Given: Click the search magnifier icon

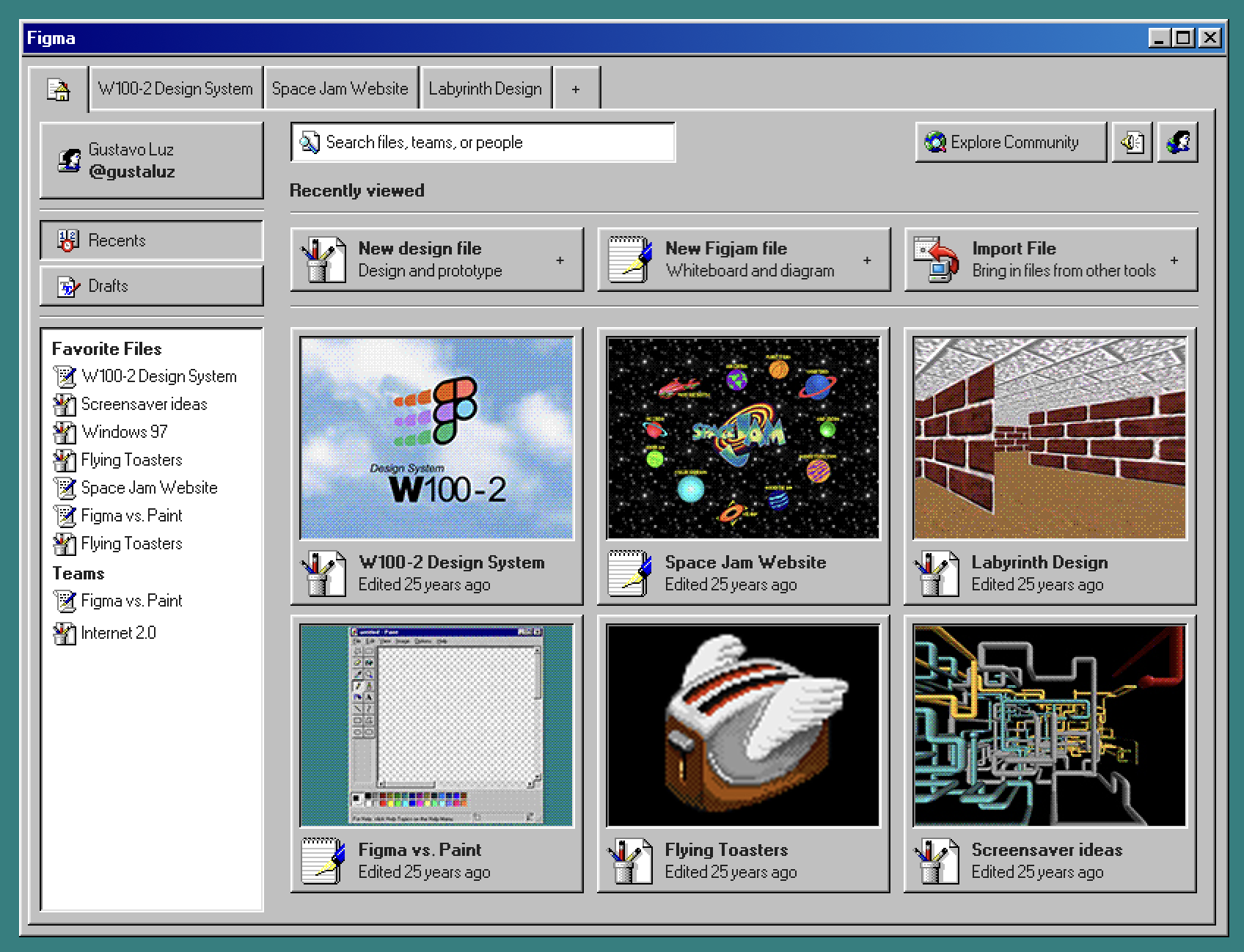Looking at the screenshot, I should (x=310, y=142).
